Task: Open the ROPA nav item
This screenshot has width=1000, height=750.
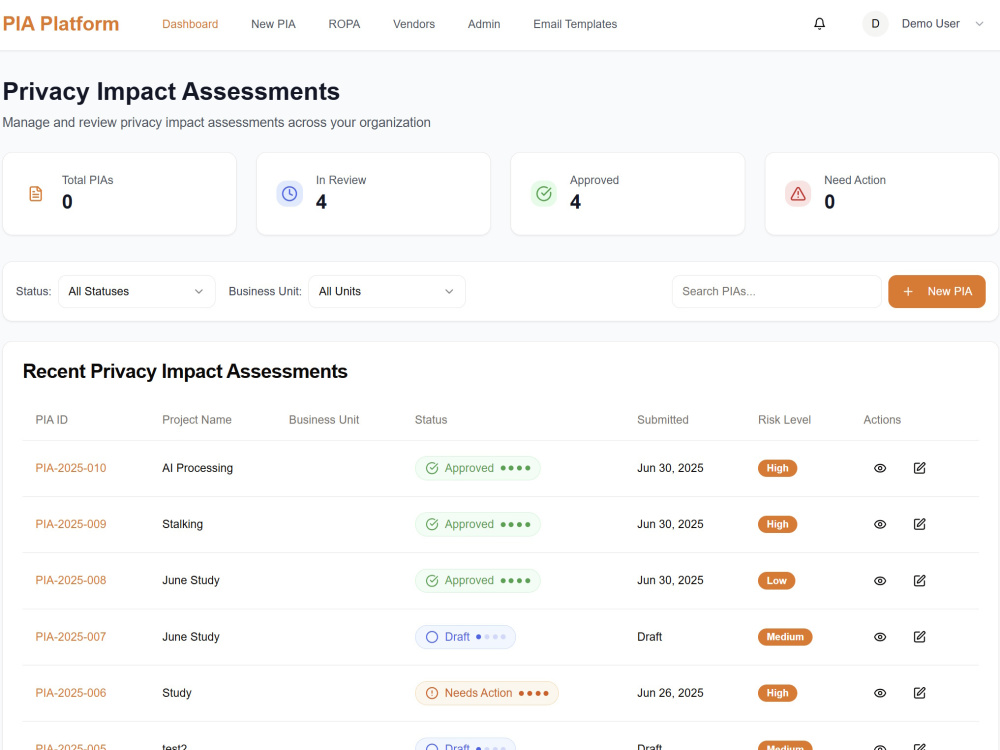Action: click(x=344, y=24)
